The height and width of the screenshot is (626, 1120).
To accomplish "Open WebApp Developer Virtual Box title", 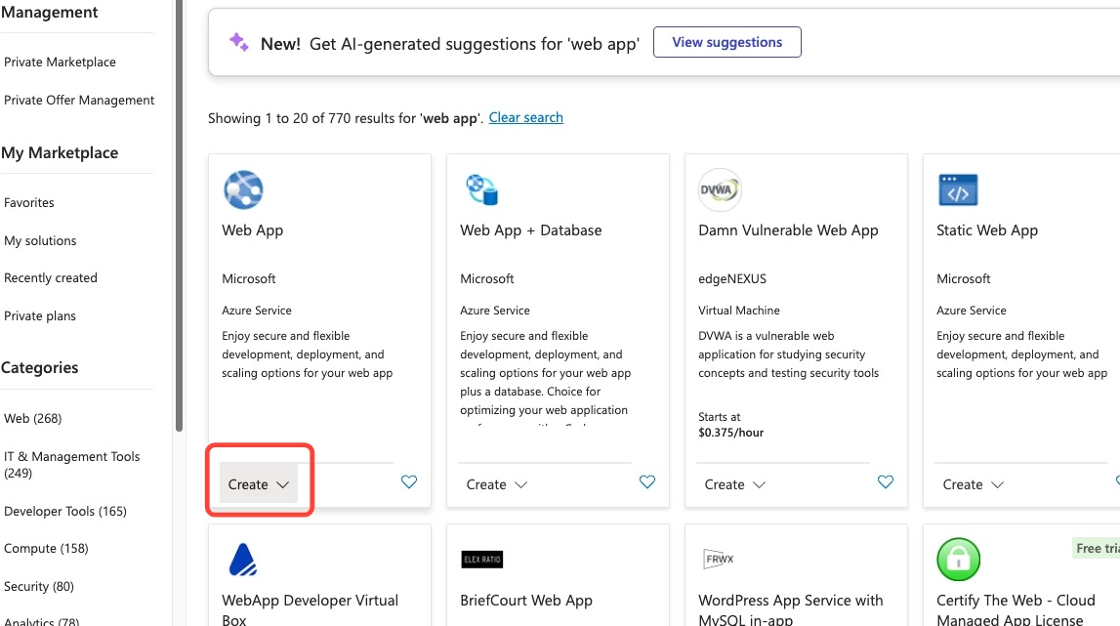I will tap(310, 610).
